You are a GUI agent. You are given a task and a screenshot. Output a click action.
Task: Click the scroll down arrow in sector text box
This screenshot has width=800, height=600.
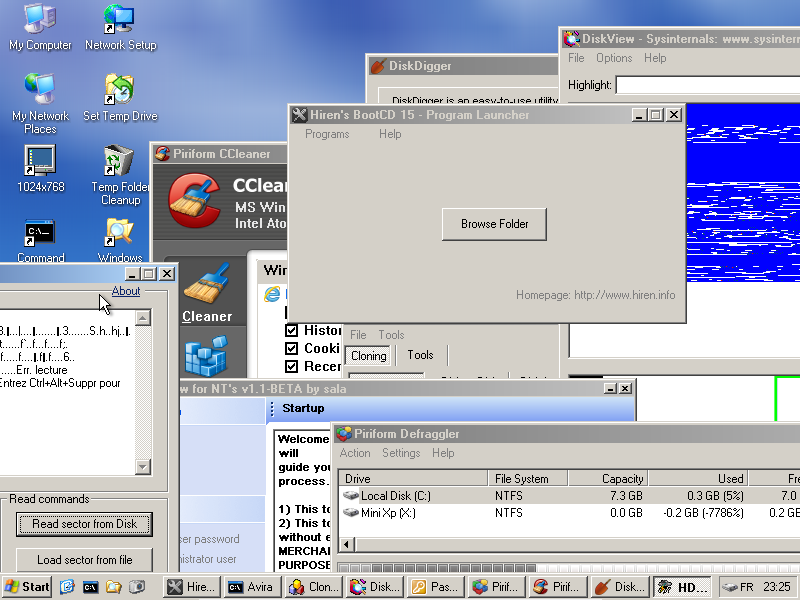143,466
